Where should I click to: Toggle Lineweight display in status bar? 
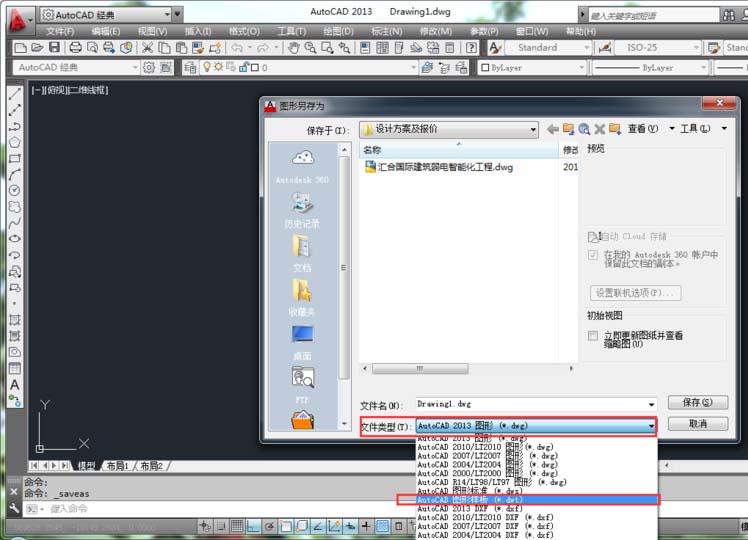[366, 527]
